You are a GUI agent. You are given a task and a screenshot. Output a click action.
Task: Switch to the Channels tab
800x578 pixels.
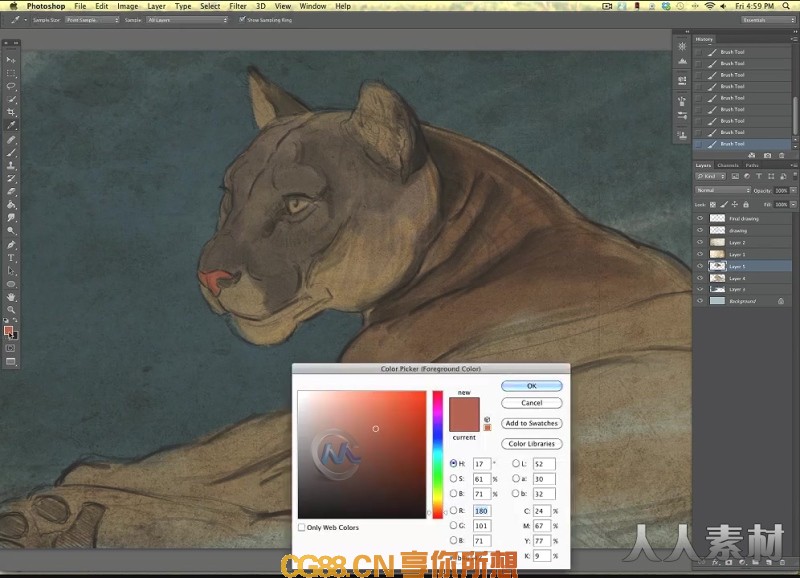click(x=728, y=165)
